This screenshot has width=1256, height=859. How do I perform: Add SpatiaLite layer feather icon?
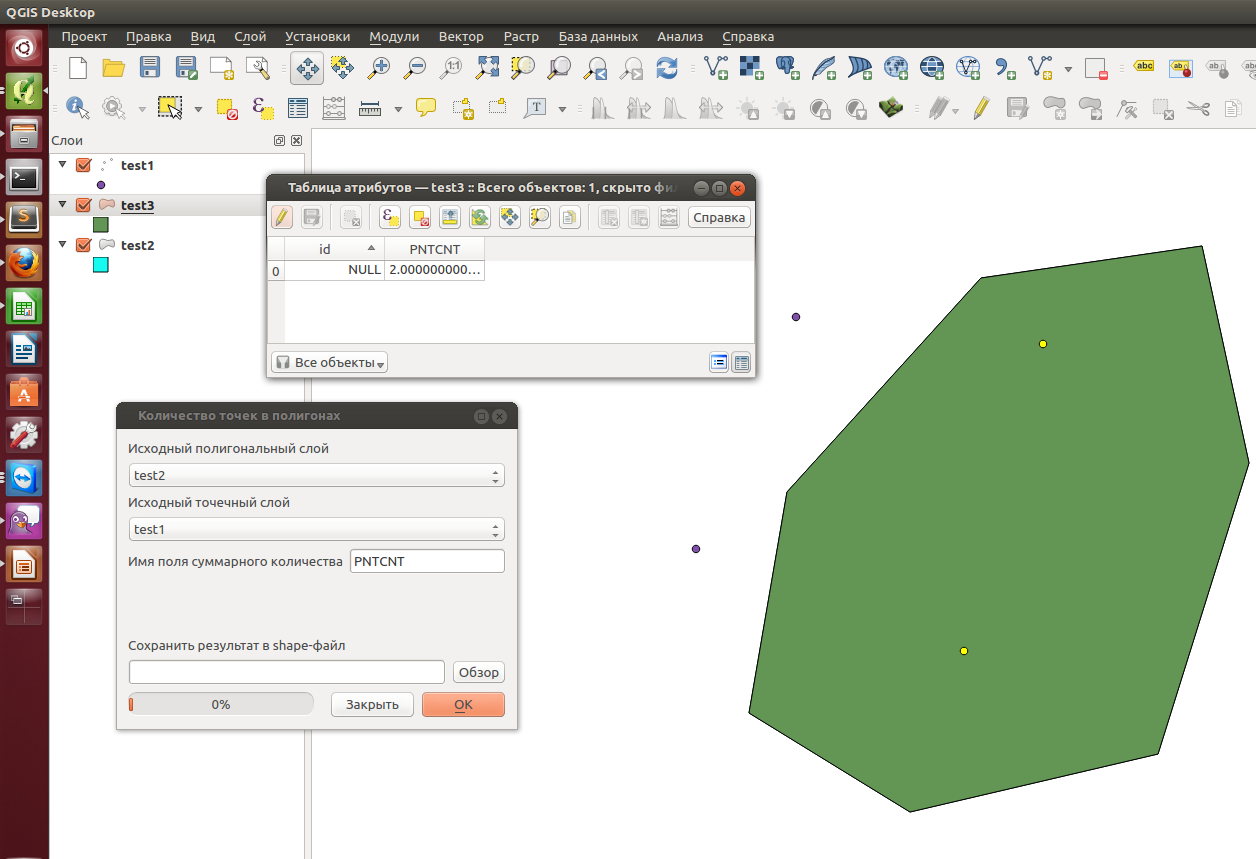coord(824,68)
